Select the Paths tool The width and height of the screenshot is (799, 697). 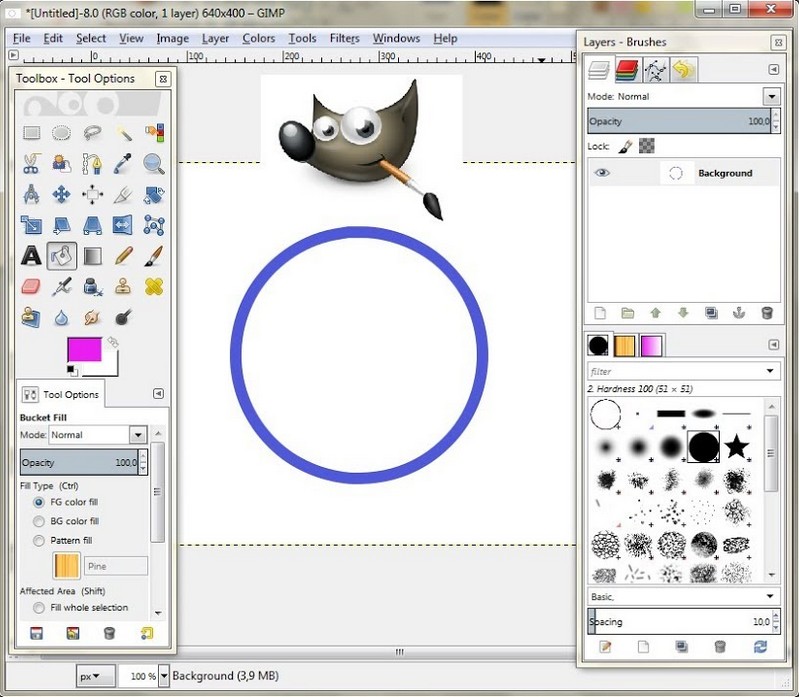pyautogui.click(x=92, y=164)
